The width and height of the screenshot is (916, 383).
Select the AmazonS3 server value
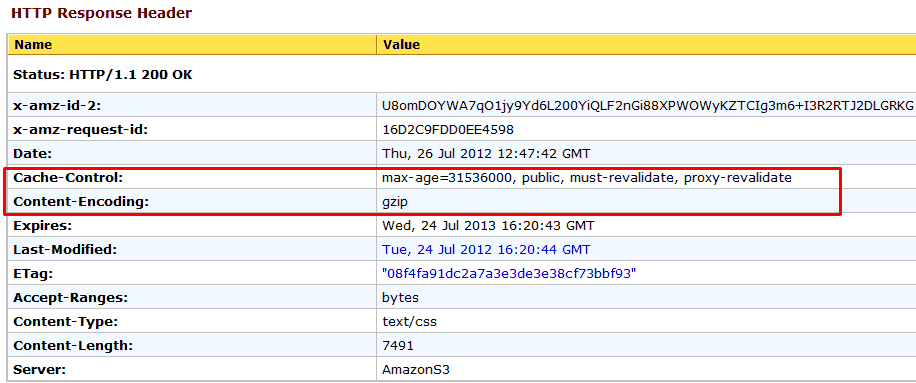pyautogui.click(x=416, y=370)
